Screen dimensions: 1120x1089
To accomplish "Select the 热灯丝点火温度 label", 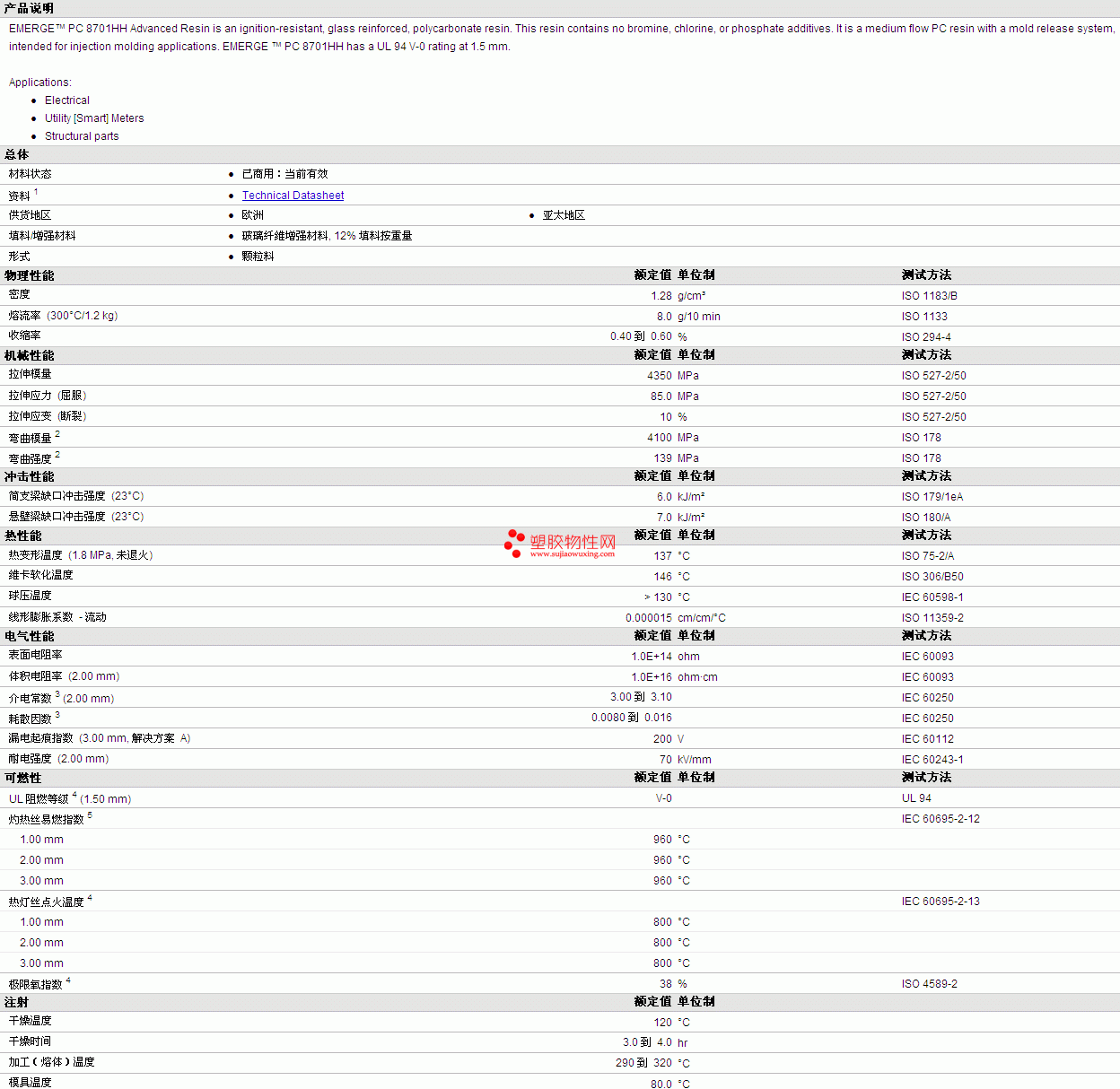I will (46, 902).
